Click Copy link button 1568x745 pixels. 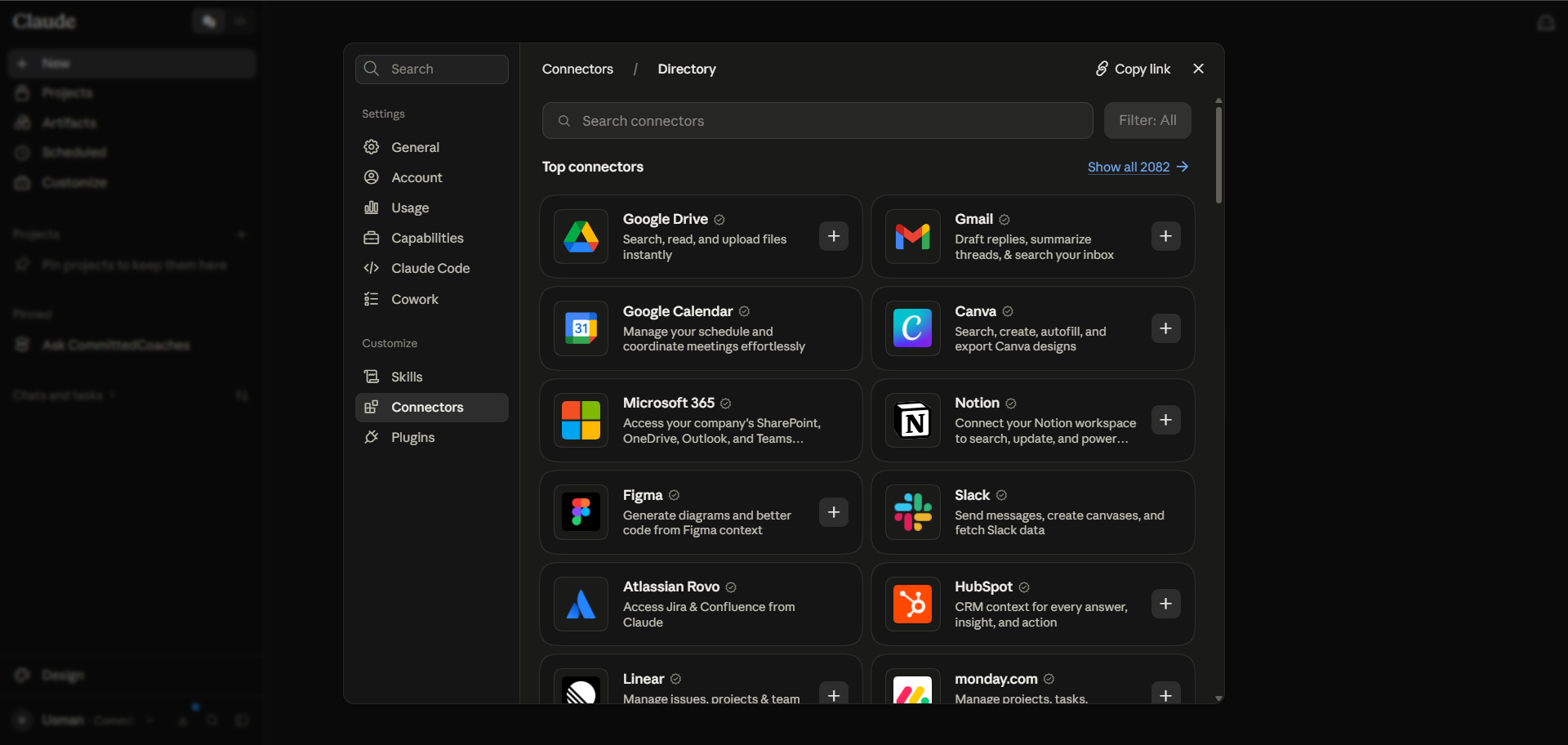(x=1133, y=69)
